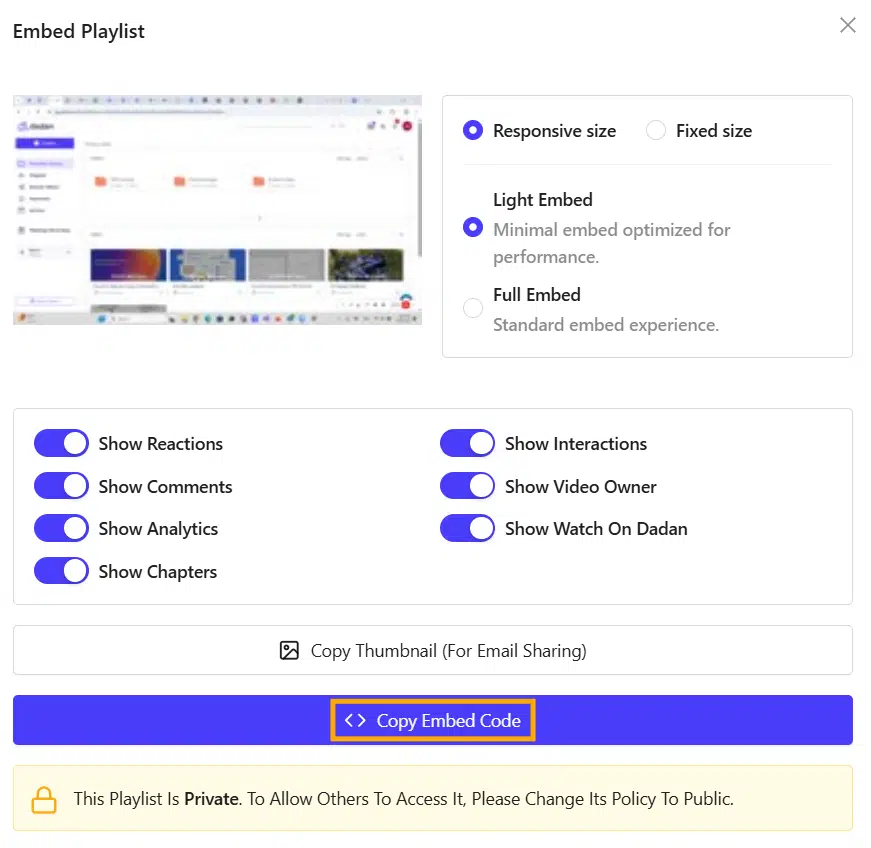This screenshot has width=871, height=848.
Task: Click the Copy Embed Code button
Action: pyautogui.click(x=432, y=719)
